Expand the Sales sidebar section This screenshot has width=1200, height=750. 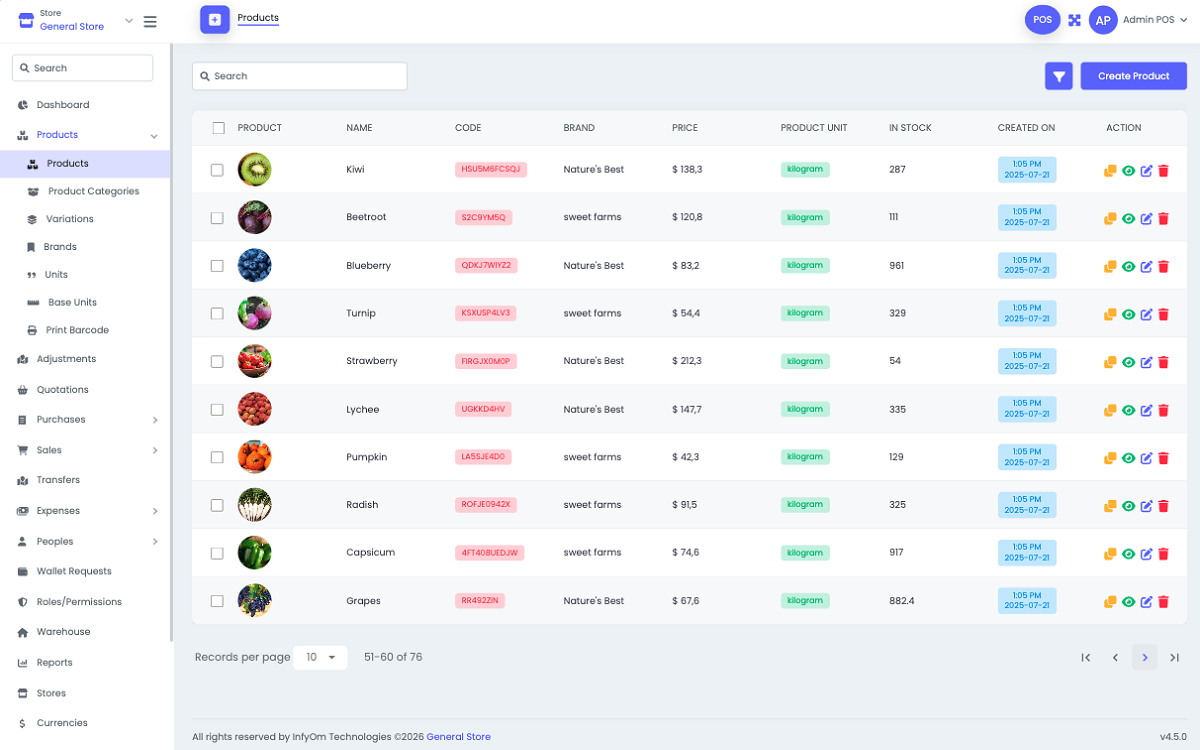coord(49,450)
